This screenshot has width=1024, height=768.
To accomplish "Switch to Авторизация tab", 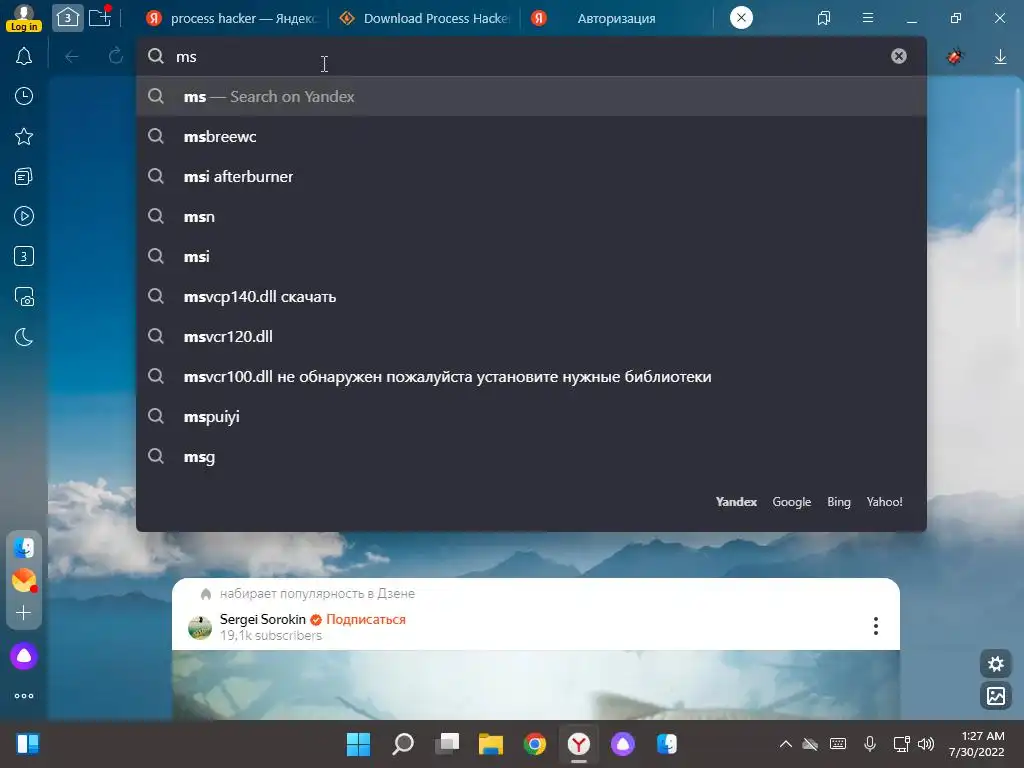I will pos(616,18).
